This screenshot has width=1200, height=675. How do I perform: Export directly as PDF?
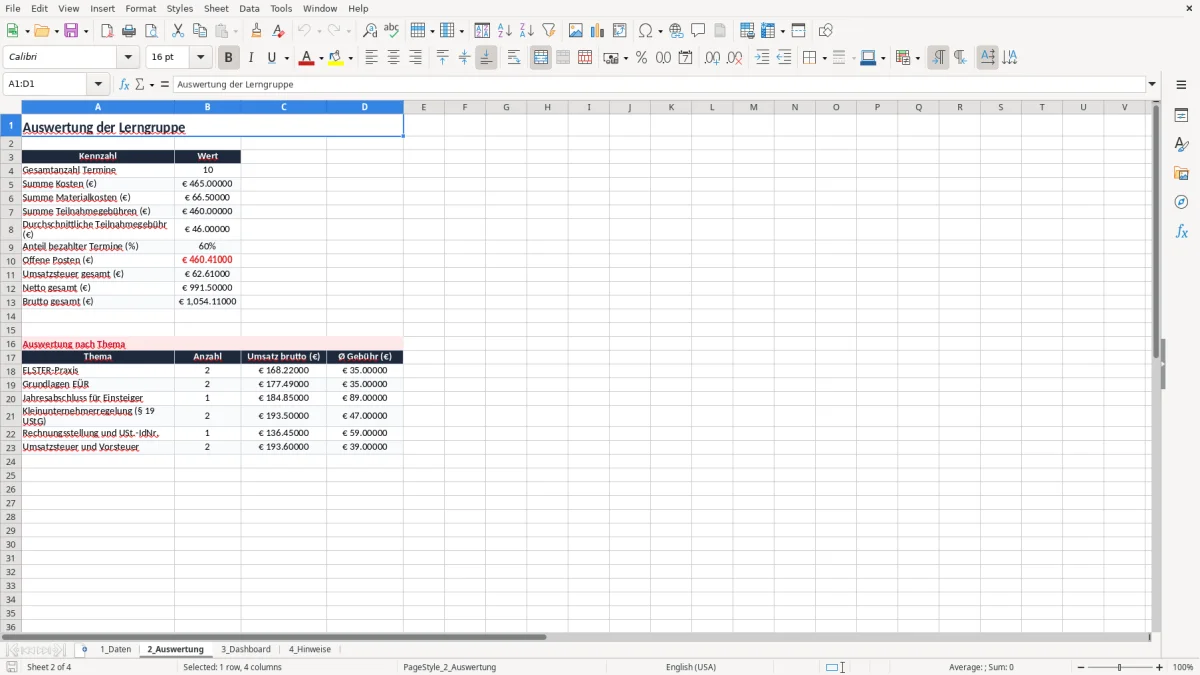pos(107,31)
